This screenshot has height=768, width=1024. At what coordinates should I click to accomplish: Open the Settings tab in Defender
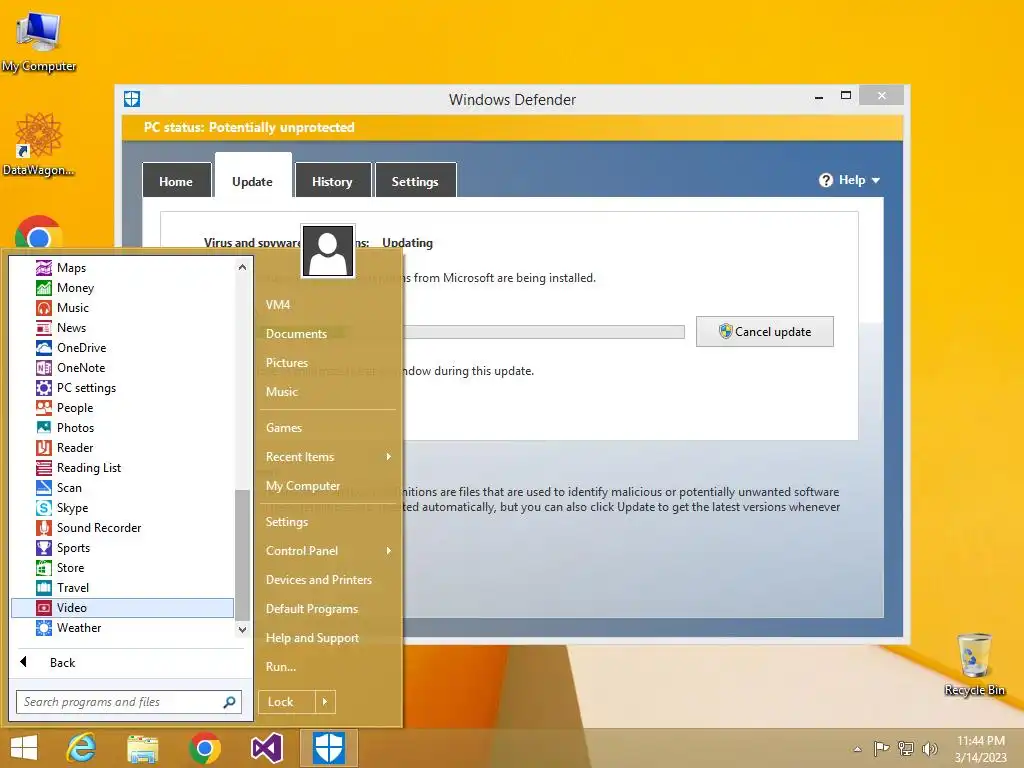(415, 182)
